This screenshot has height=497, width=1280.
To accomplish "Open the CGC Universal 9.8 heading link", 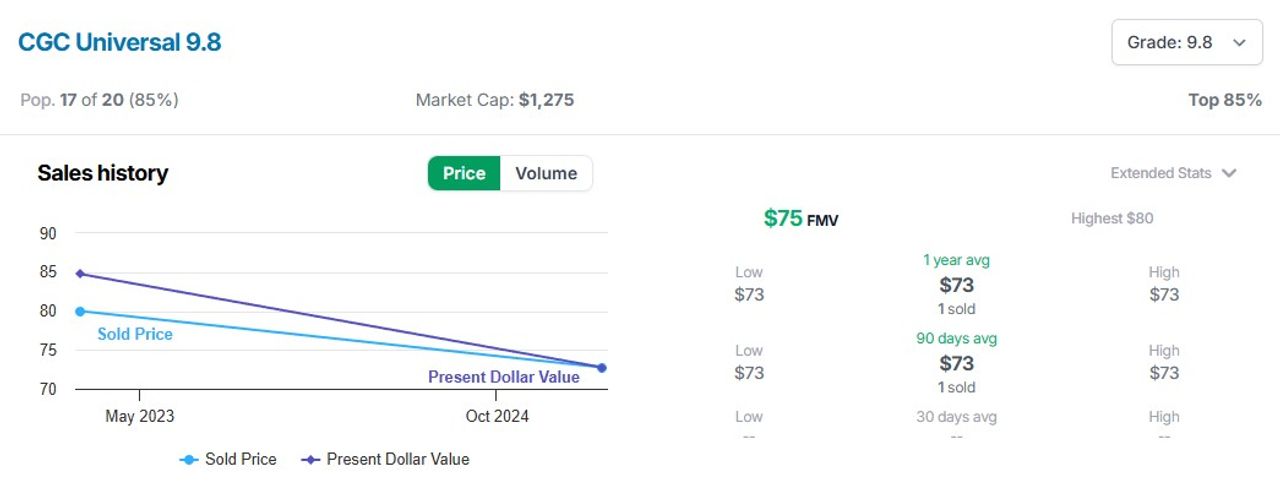I will click(120, 42).
